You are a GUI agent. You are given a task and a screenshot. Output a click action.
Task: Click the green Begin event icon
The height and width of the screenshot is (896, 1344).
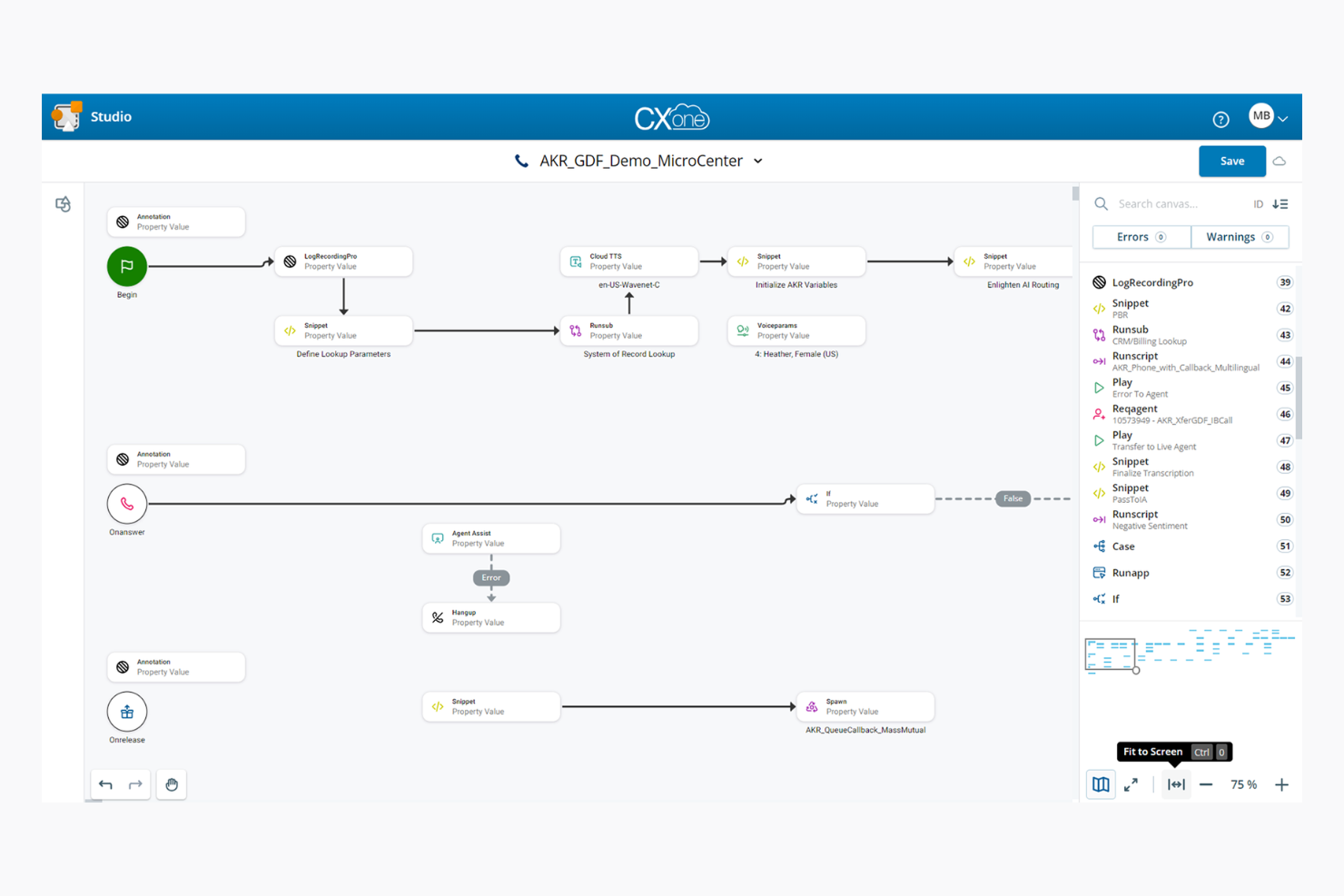point(127,266)
